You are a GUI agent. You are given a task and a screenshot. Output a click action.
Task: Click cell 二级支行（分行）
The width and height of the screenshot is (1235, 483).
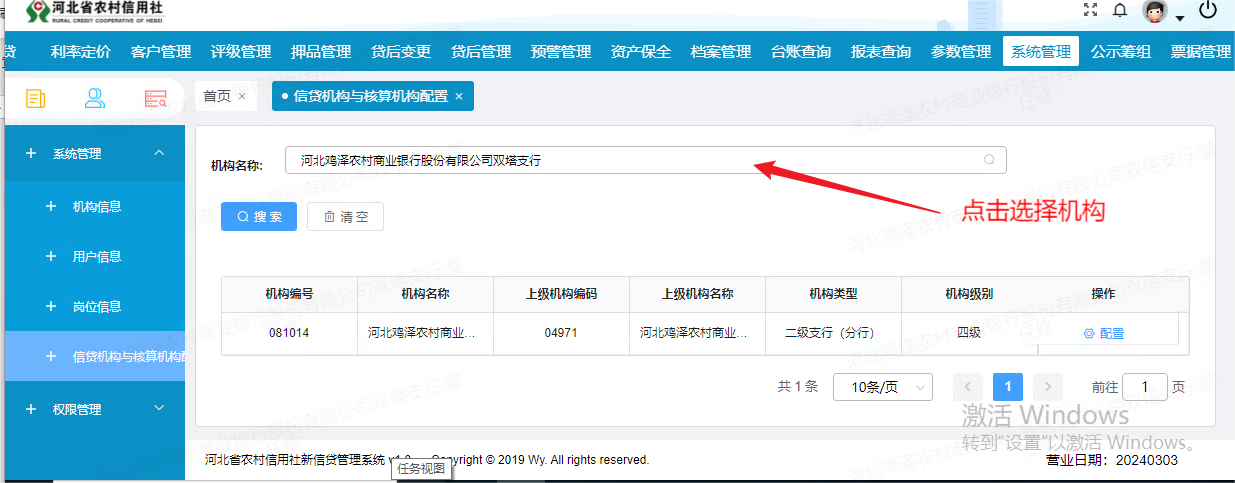coord(833,333)
